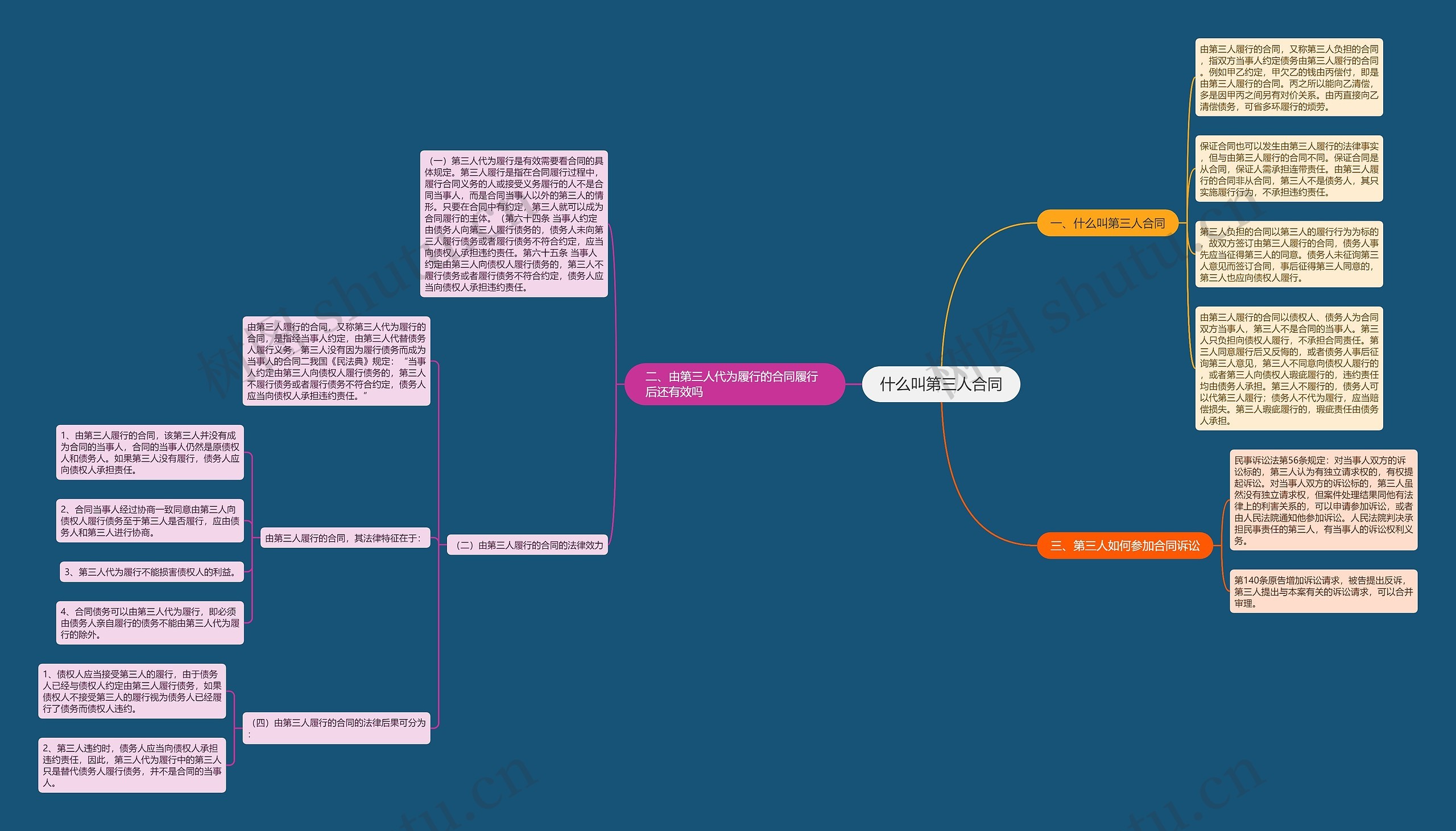Select the note beginning 4、合同债务可以由第三人代为履行
Screen dimensions: 1456x831
pyautogui.click(x=150, y=623)
